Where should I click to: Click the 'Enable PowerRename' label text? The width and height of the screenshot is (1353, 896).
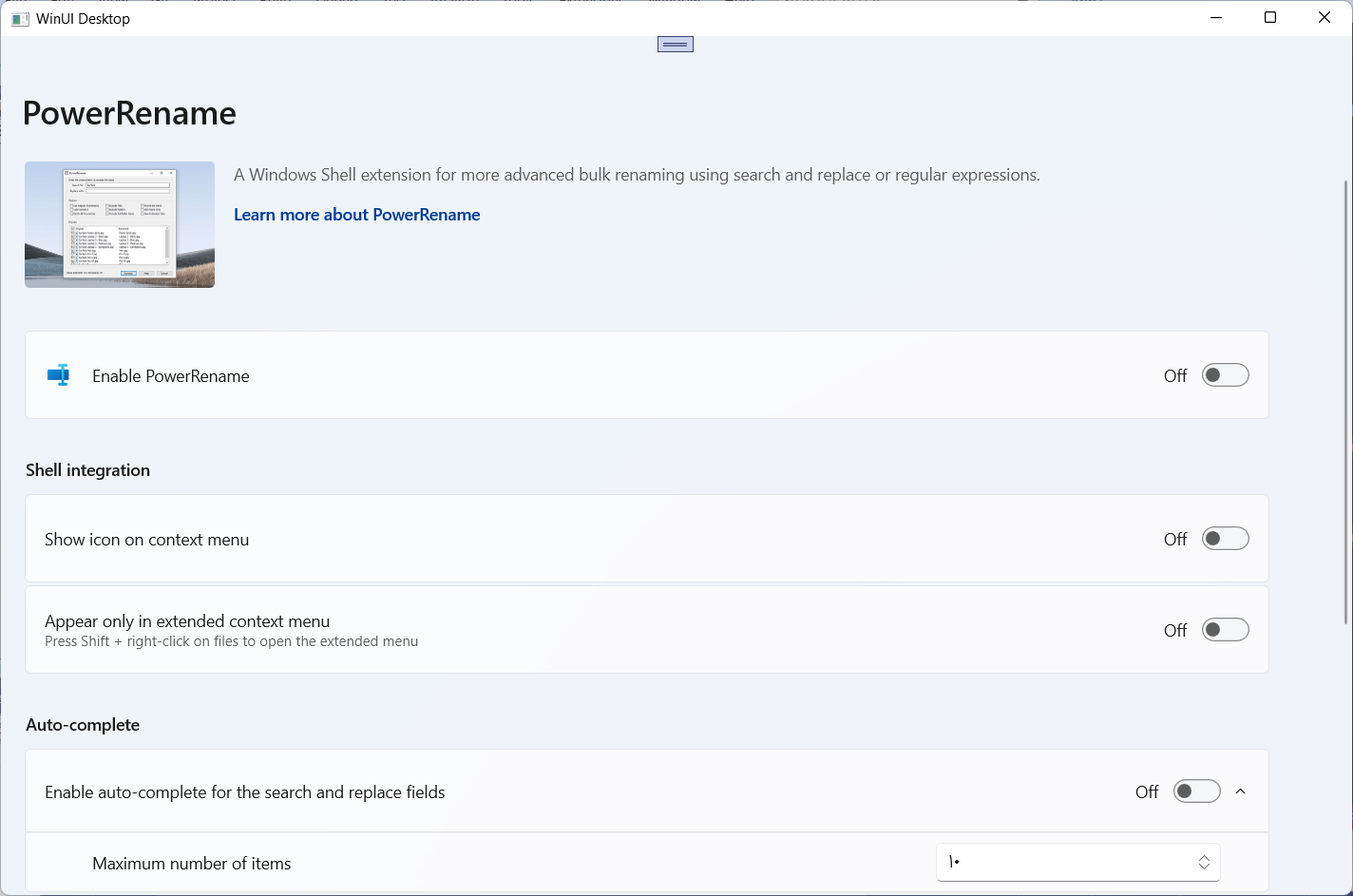coord(171,376)
